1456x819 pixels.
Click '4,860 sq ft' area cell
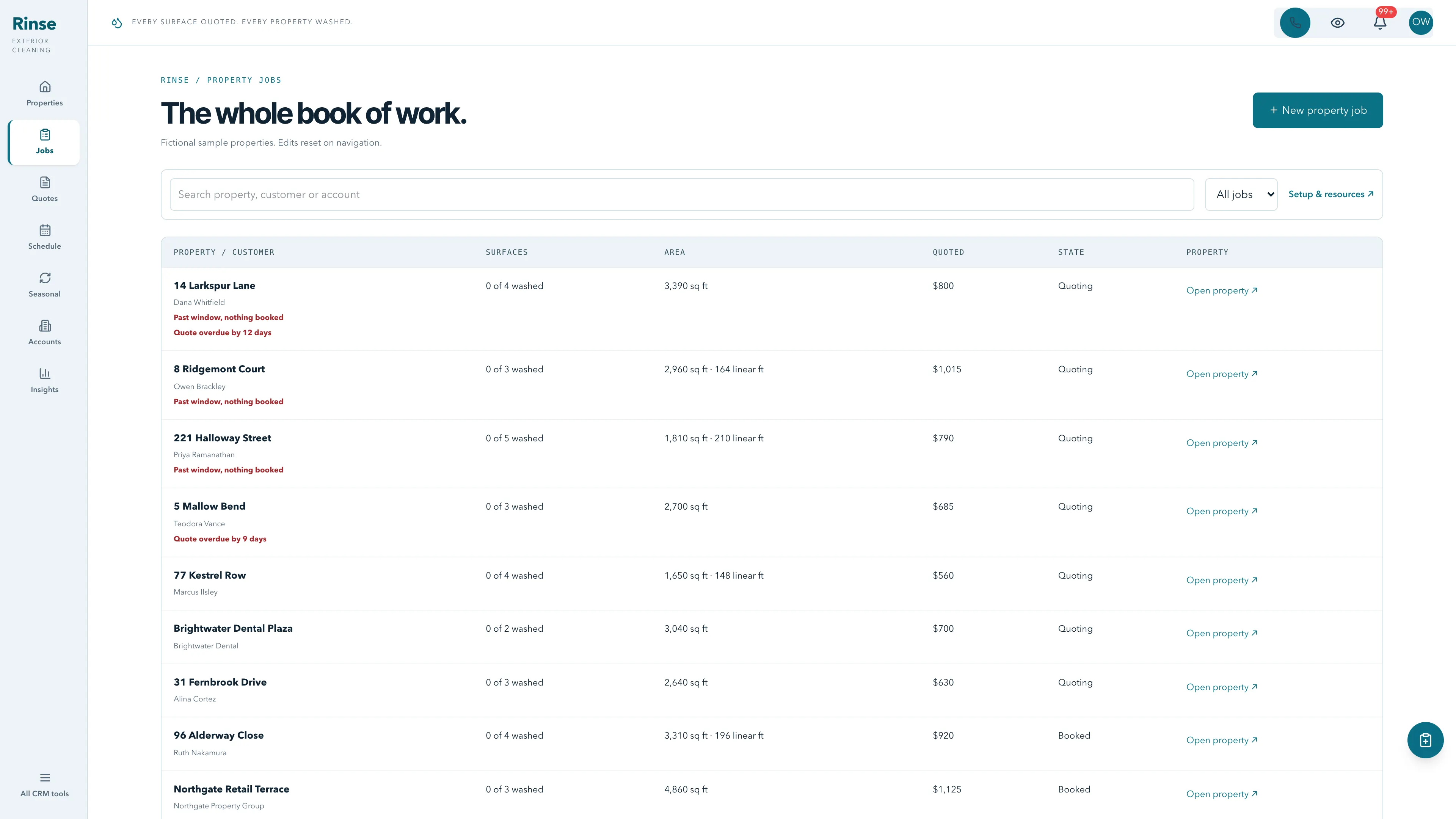tap(686, 789)
